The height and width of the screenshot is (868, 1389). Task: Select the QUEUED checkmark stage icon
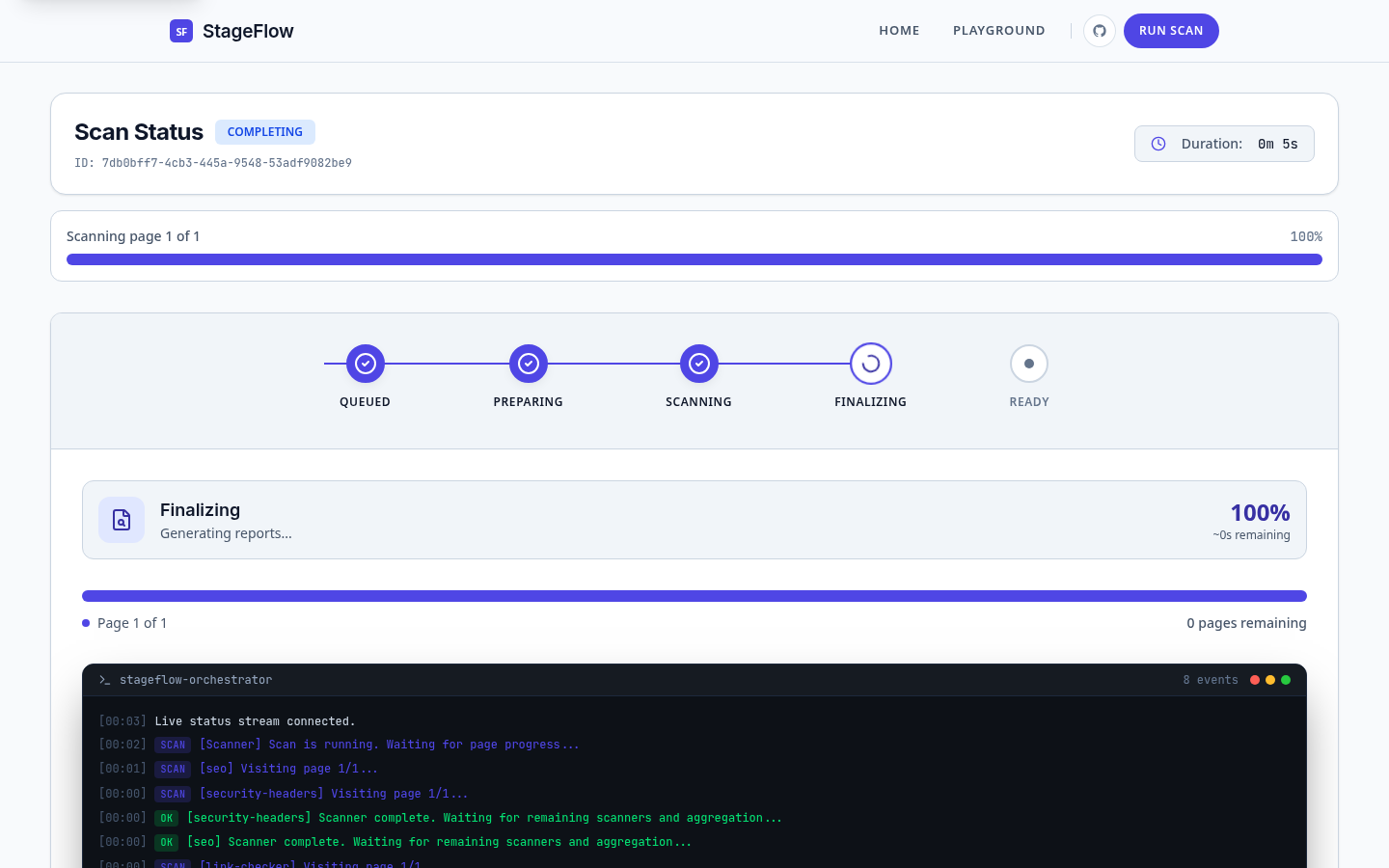pos(365,364)
